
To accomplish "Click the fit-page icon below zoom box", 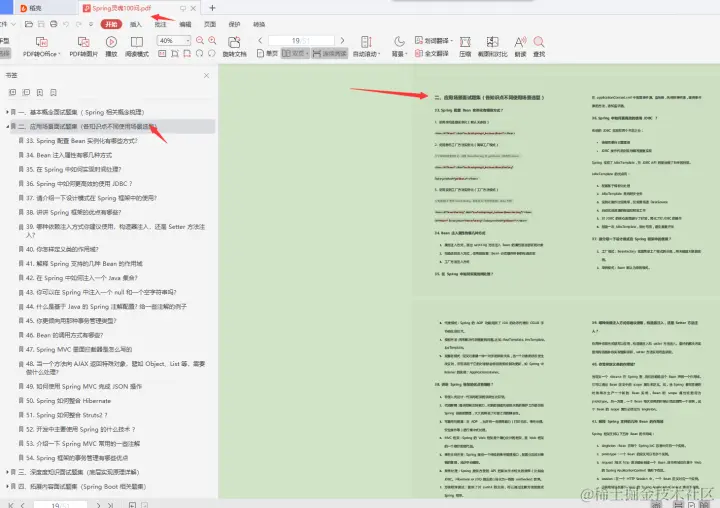I will pyautogui.click(x=174, y=54).
